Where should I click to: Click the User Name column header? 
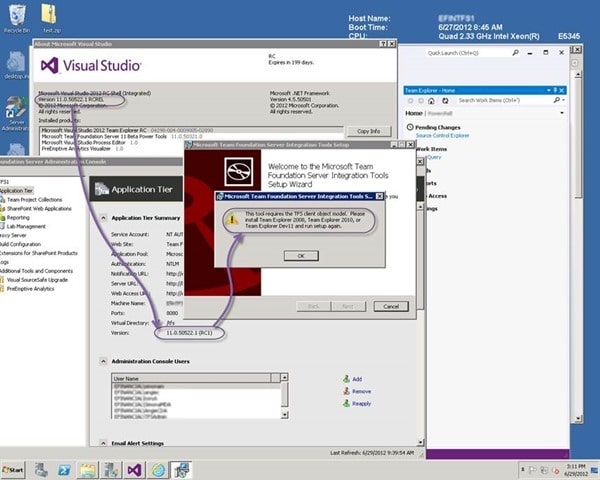coord(191,378)
